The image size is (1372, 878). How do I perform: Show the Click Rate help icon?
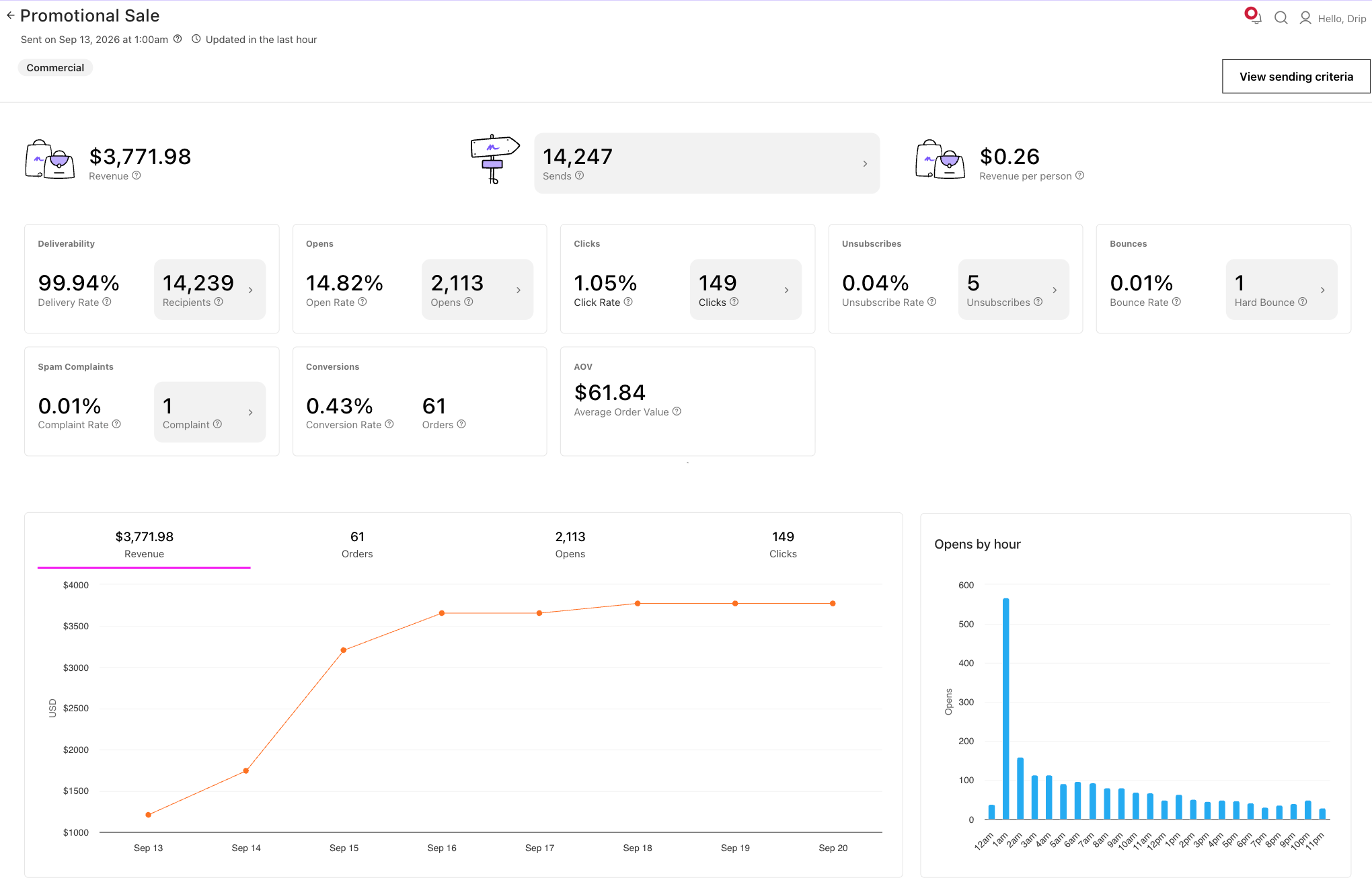628,302
